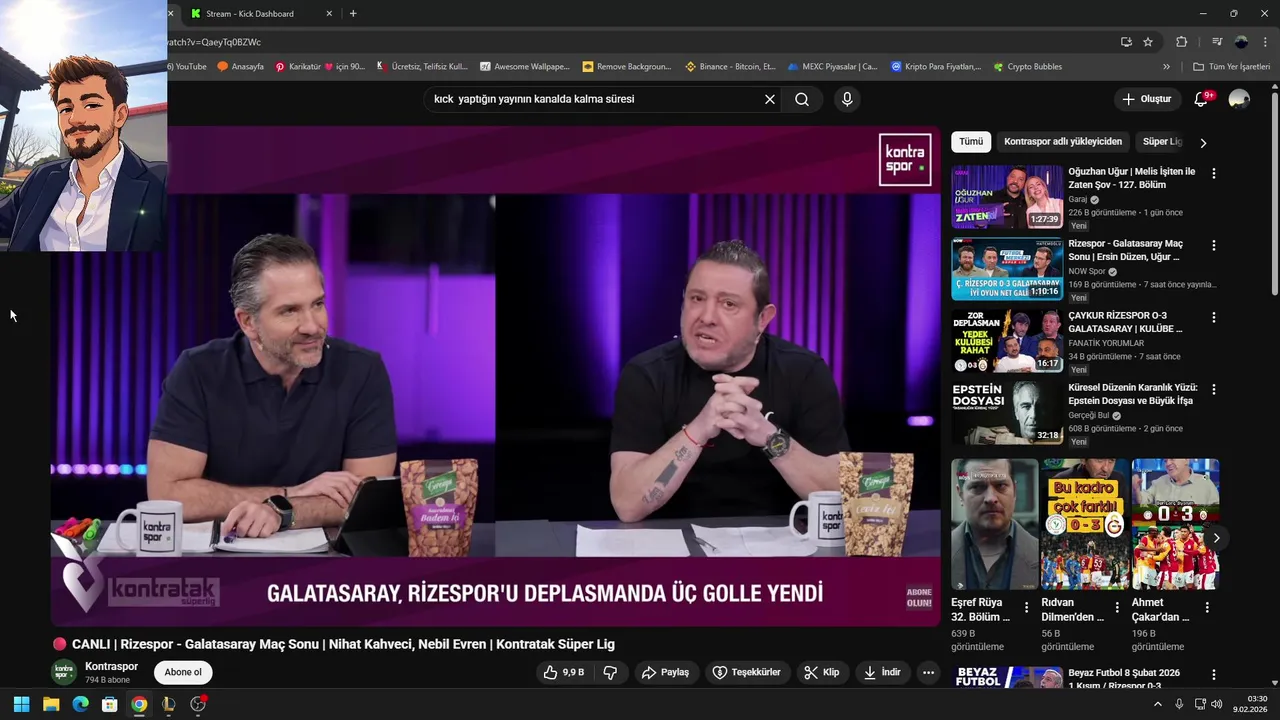Open Chrome three-dot menu
The image size is (1280, 720).
[1266, 42]
